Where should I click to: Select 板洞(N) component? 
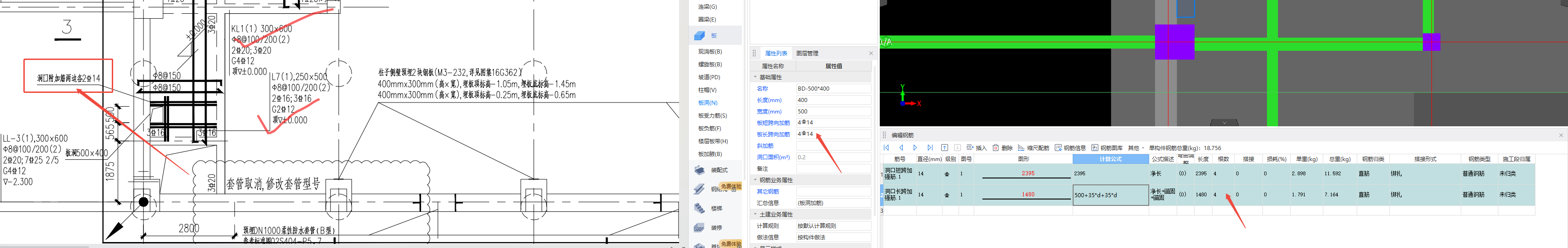pyautogui.click(x=707, y=103)
